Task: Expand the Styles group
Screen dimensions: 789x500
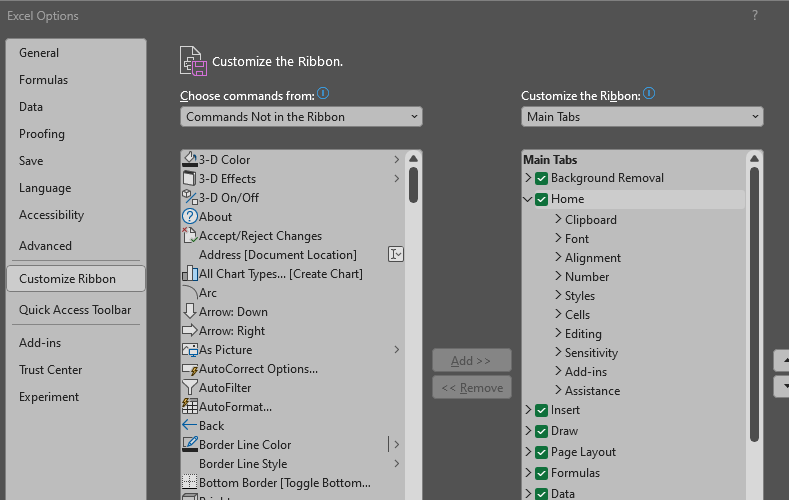Action: point(558,295)
